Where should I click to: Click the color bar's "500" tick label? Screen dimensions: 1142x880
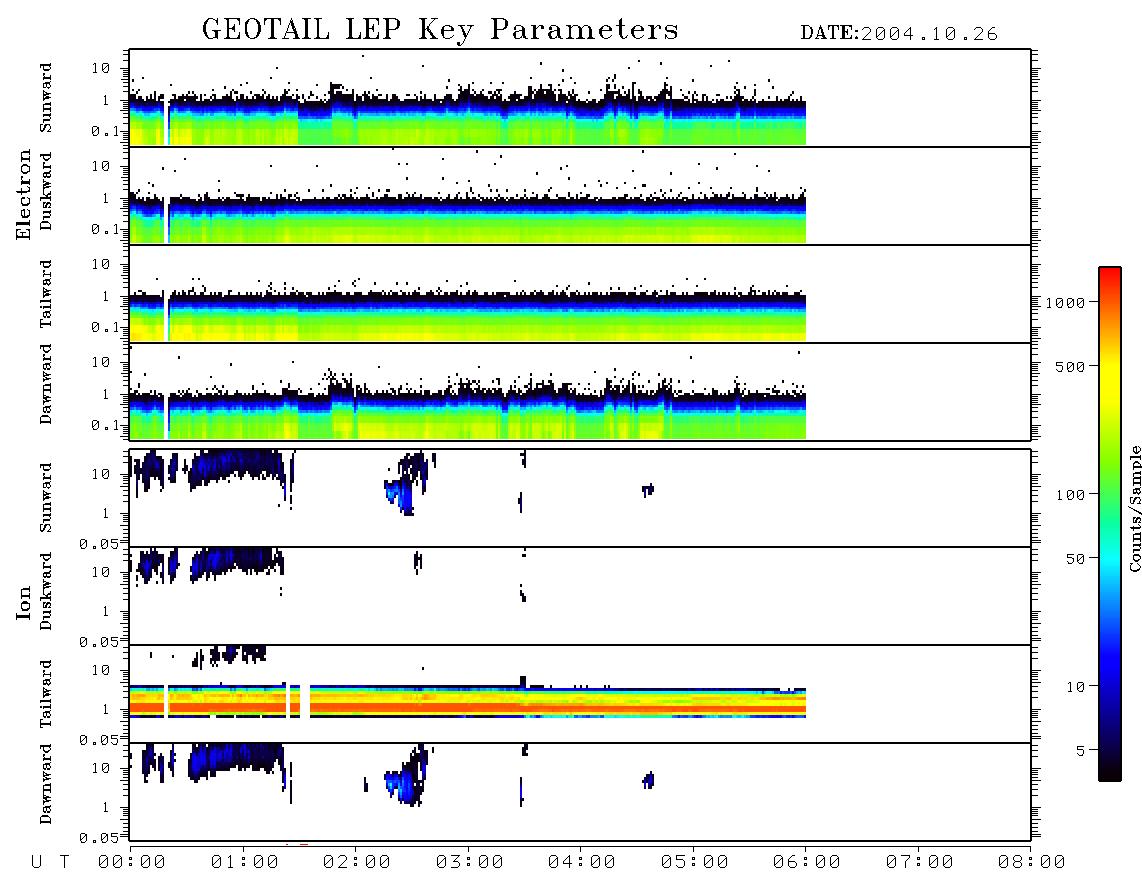[x=1071, y=367]
